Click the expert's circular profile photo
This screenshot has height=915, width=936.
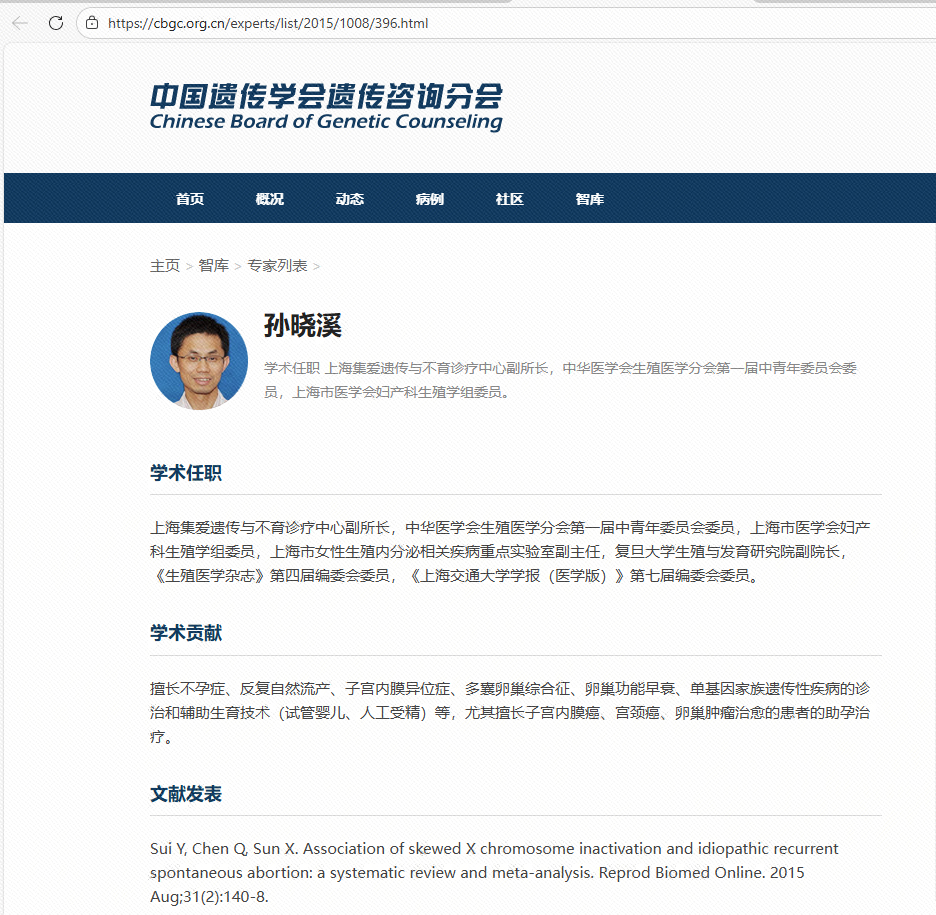pyautogui.click(x=199, y=361)
